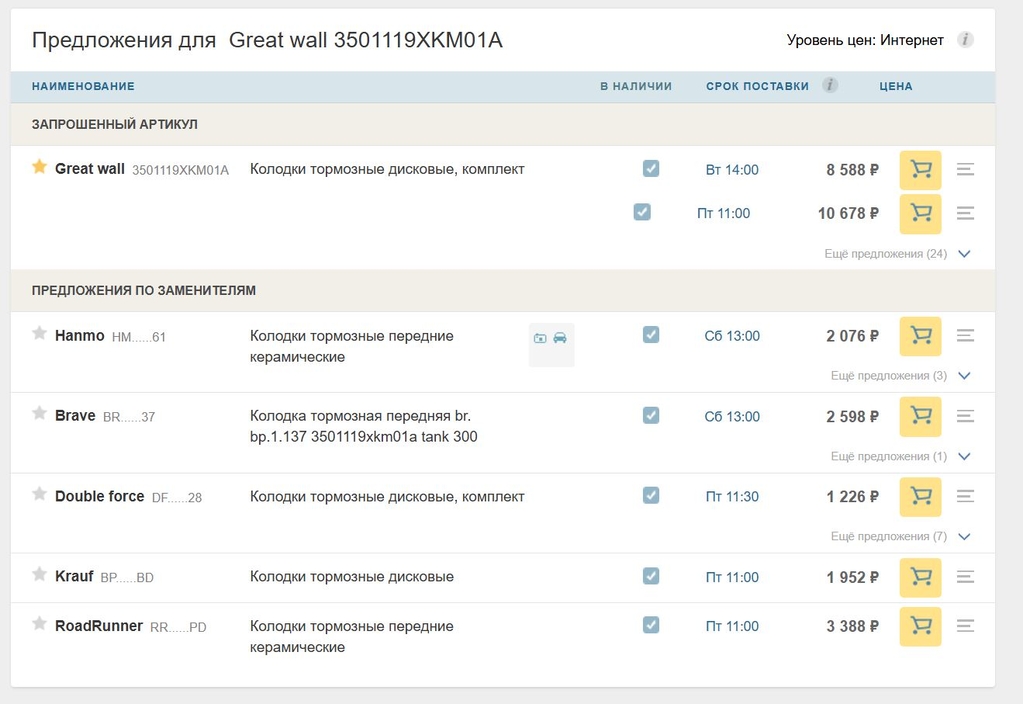Viewport: 1023px width, 704px height.
Task: Open details menu for Krauf offer
Action: click(966, 577)
